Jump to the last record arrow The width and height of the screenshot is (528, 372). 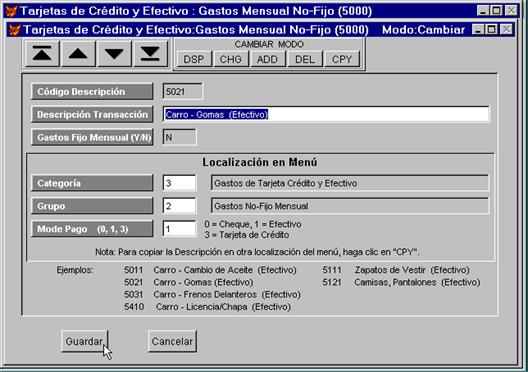click(150, 54)
